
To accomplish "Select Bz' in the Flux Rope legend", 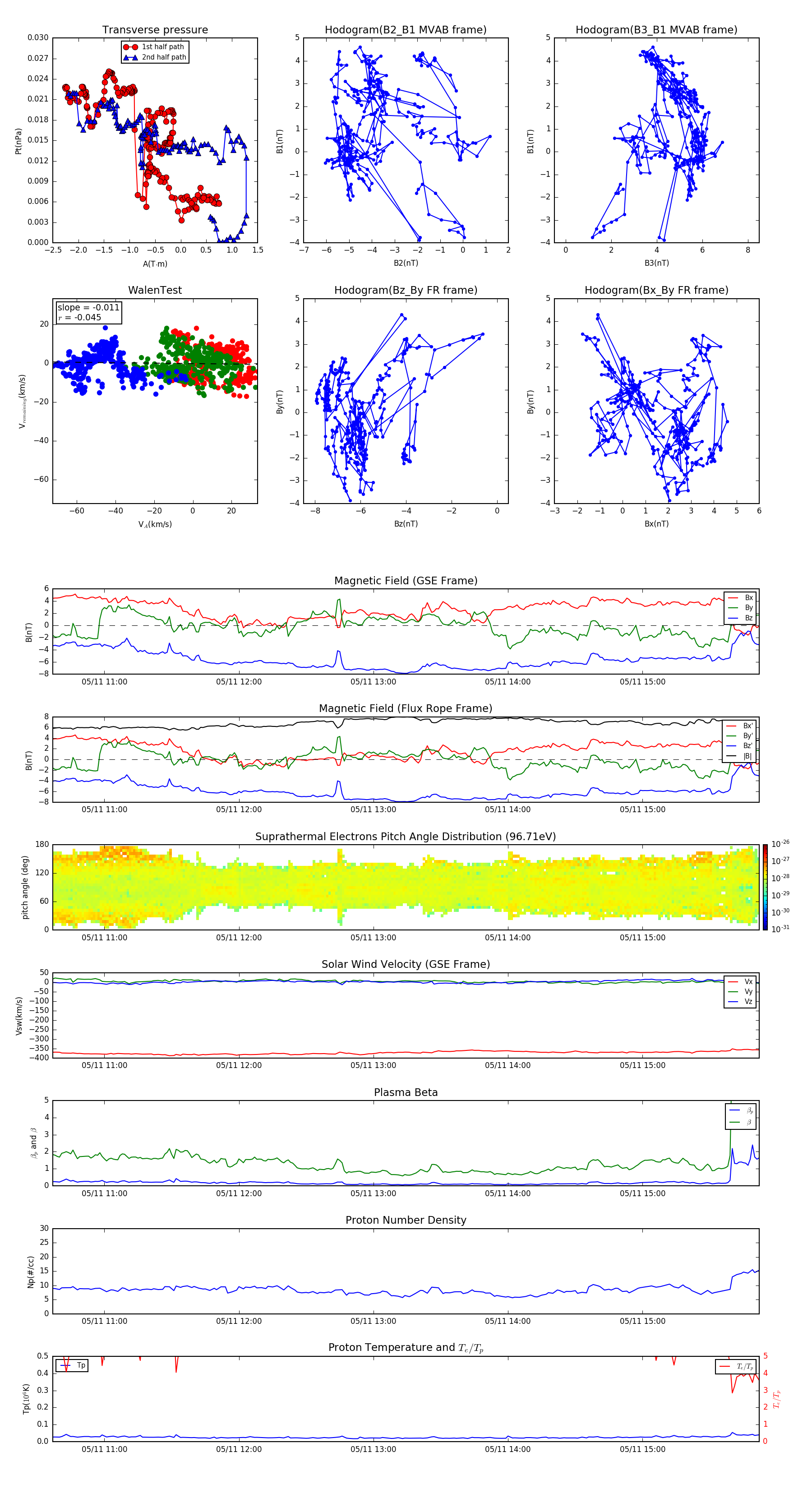I will click(740, 746).
